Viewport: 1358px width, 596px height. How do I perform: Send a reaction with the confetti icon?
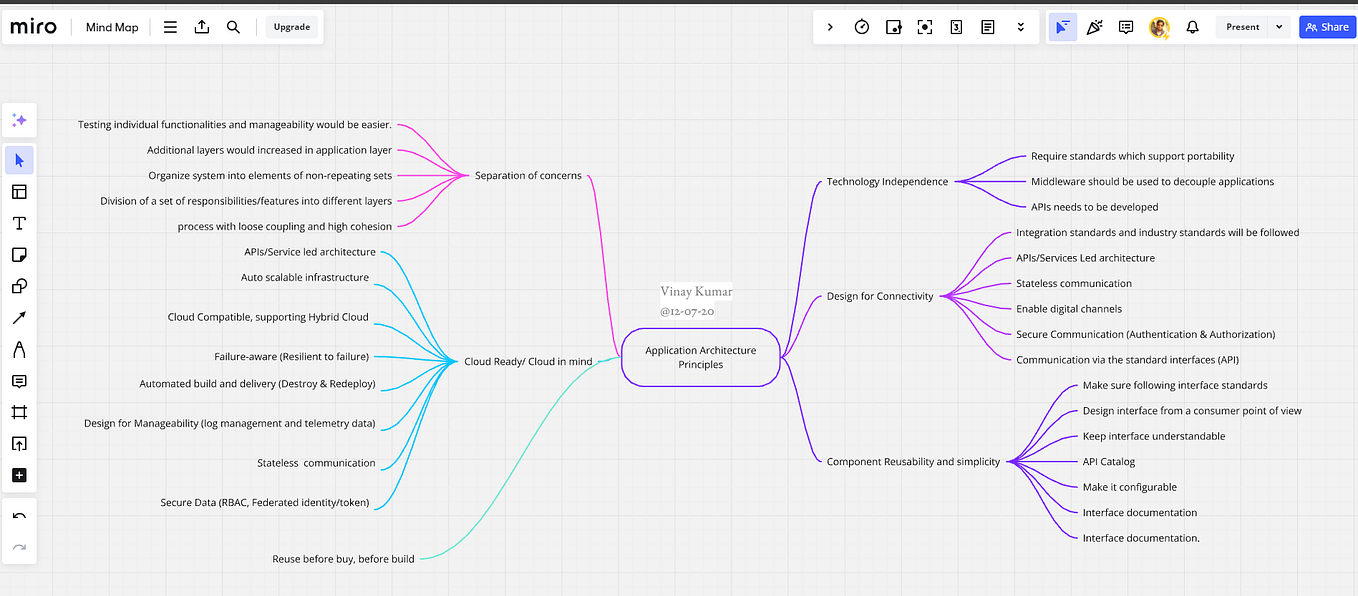click(x=1094, y=27)
